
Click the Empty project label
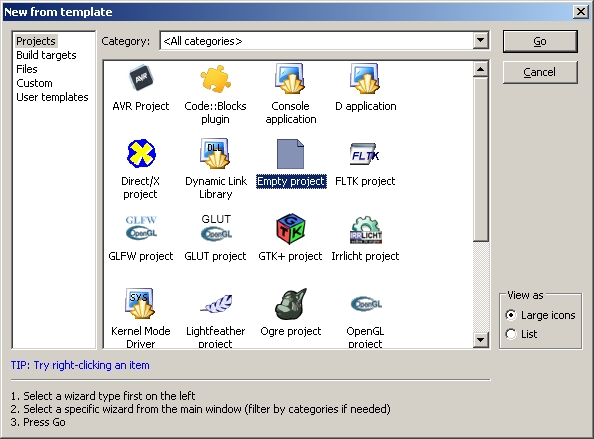click(291, 181)
